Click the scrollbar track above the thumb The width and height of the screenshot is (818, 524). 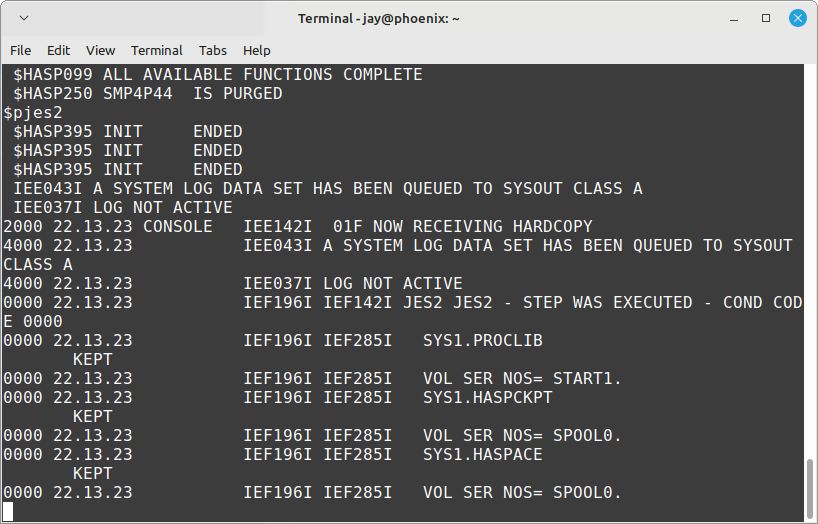coord(810,261)
